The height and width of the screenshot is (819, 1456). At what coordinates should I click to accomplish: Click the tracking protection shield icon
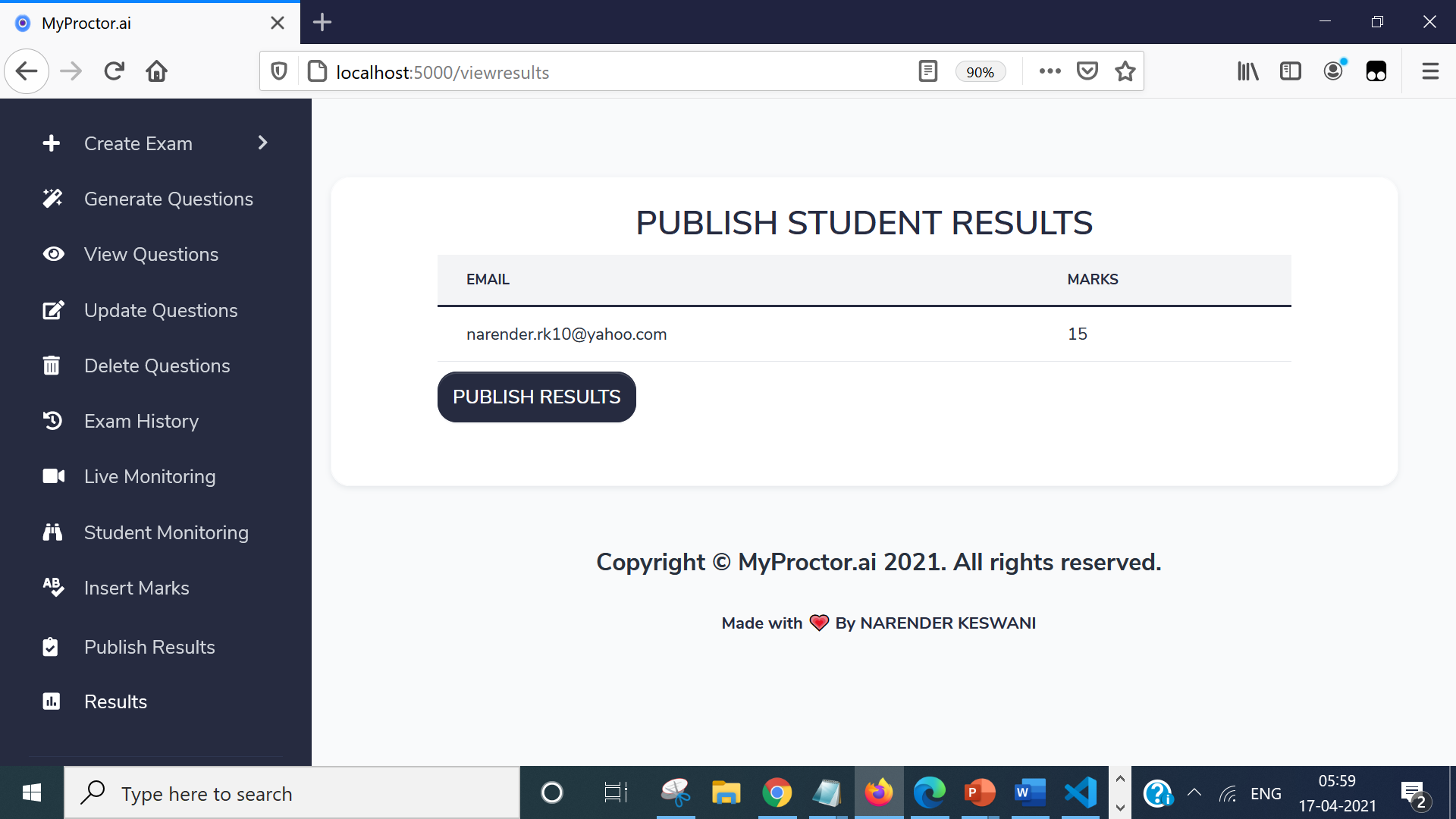point(279,71)
